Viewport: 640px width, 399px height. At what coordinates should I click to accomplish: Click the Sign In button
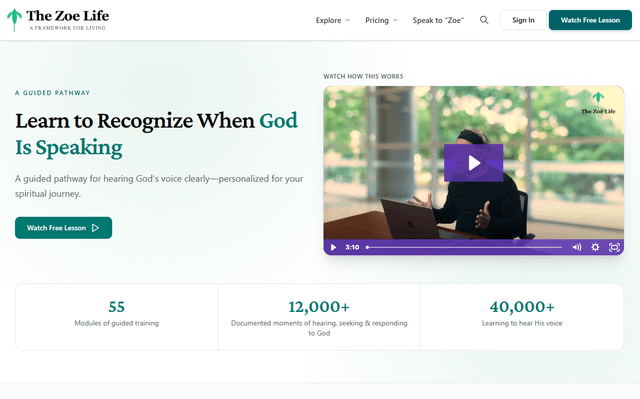(523, 20)
